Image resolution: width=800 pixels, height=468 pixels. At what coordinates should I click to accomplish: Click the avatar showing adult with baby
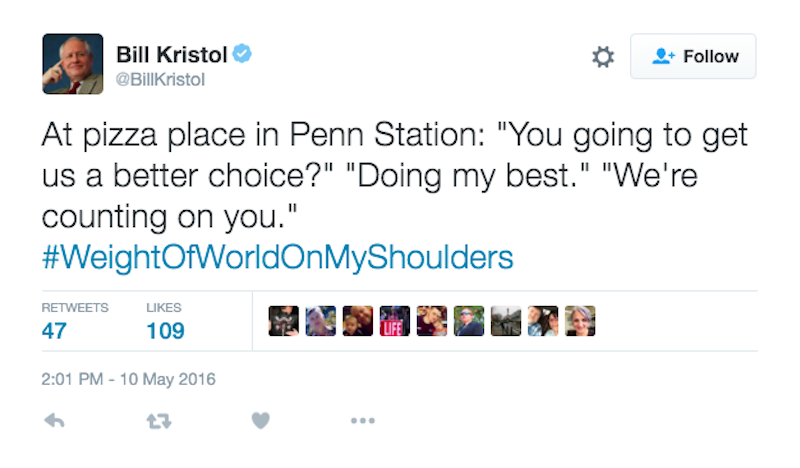tap(358, 320)
